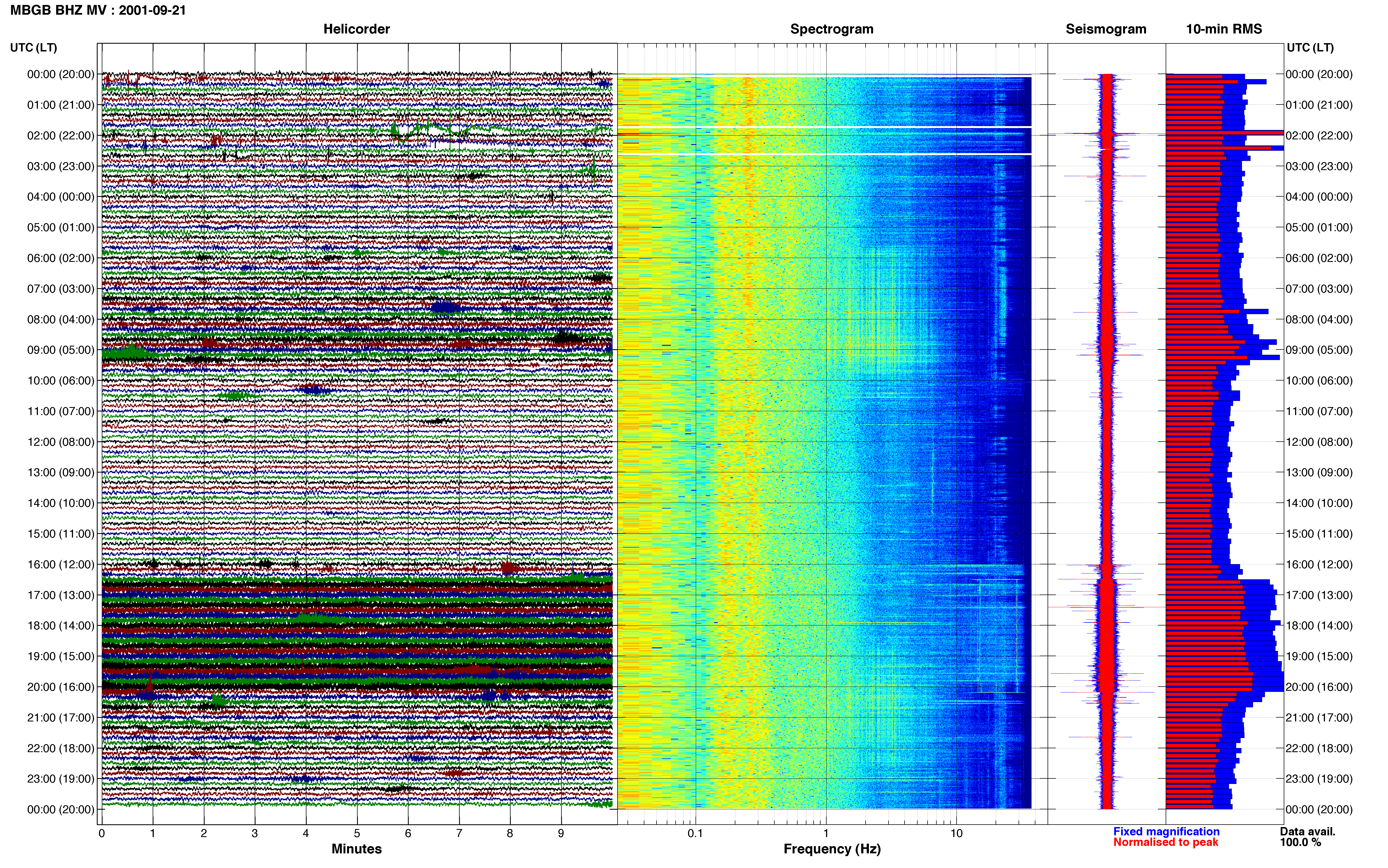This screenshot has width=1388, height=868.
Task: Click right-axis time label "09:00 (05:00)"
Action: pos(1319,350)
